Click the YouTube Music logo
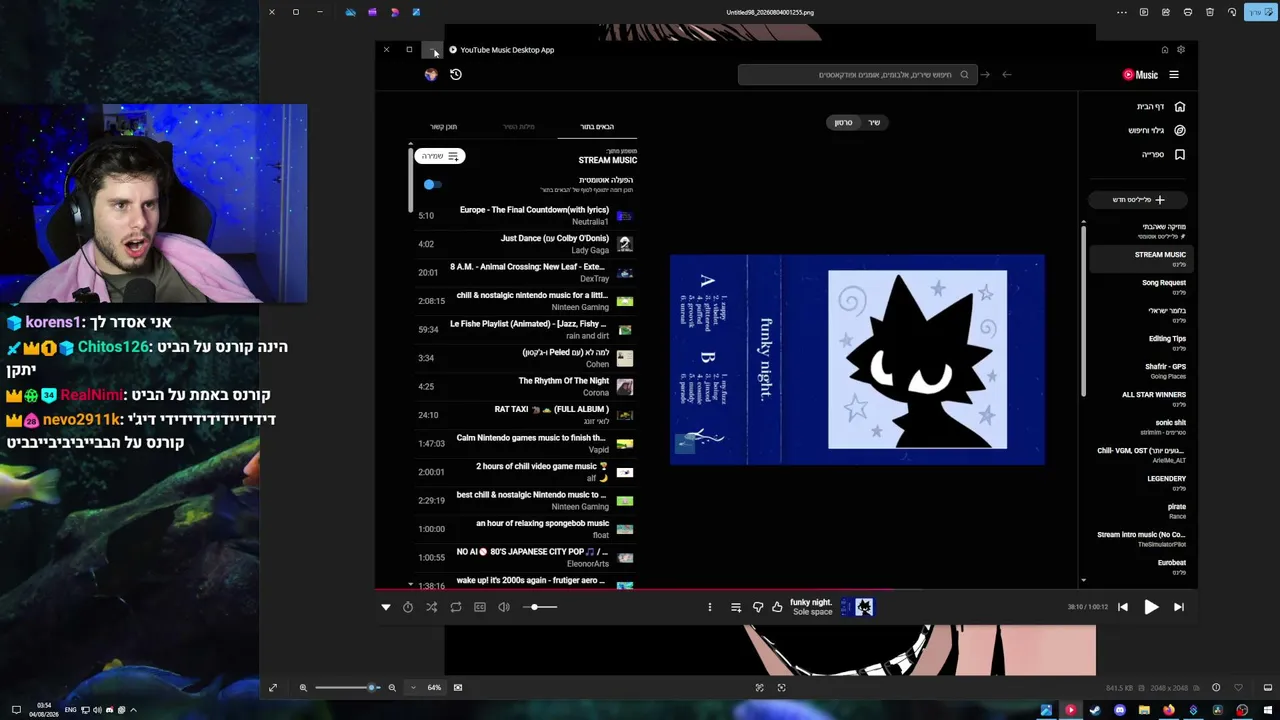The image size is (1280, 720). [x=1140, y=75]
